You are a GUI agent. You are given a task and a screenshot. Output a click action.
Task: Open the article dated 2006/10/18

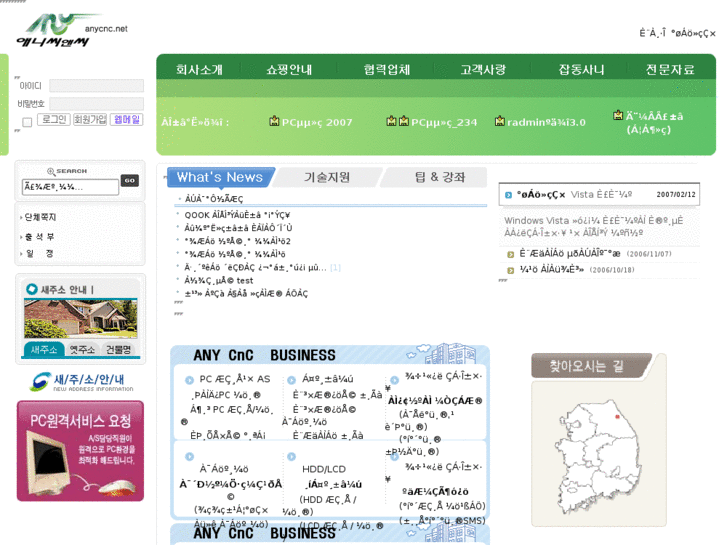pyautogui.click(x=551, y=269)
